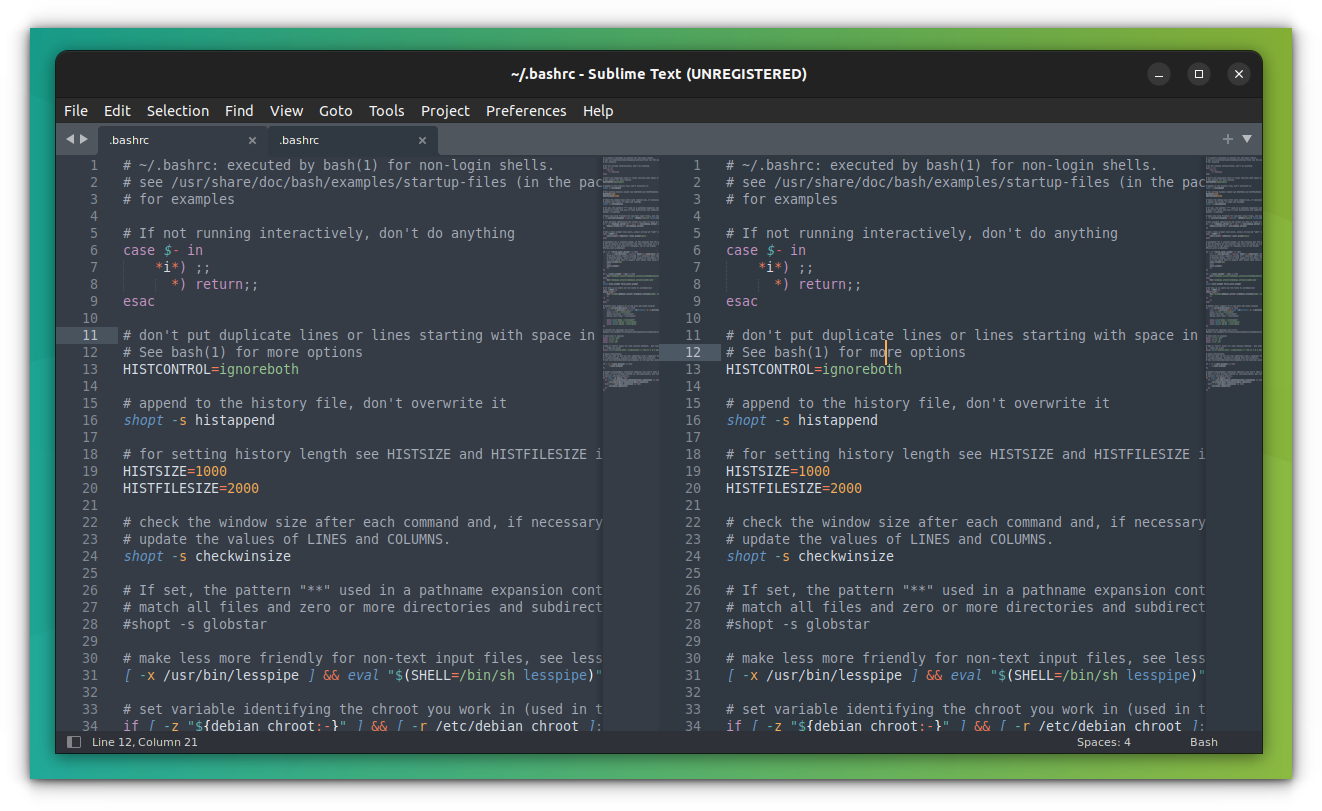Screen dimensions: 1322x811
Task: Click '# for examples' in left pane
Action: point(179,199)
